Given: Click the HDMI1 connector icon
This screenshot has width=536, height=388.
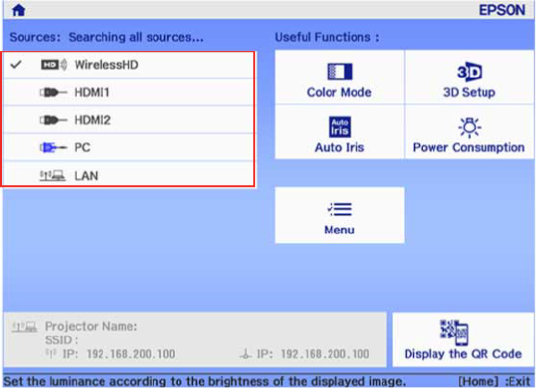Looking at the screenshot, I should (x=53, y=92).
